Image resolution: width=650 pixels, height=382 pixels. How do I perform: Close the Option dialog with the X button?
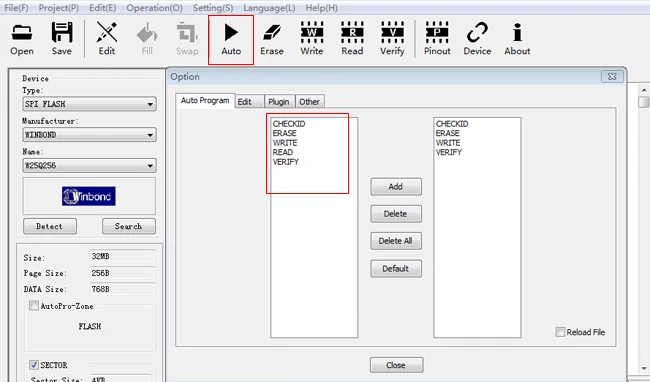612,77
